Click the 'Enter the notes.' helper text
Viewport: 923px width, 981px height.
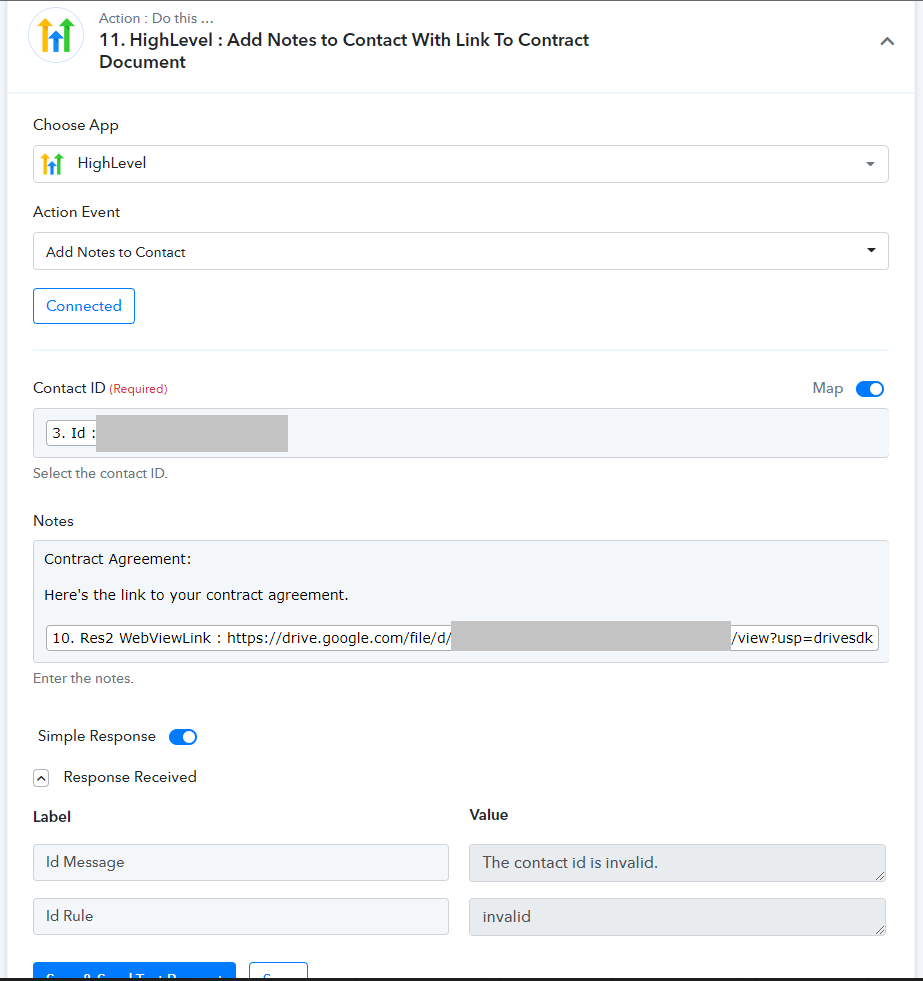(83, 678)
